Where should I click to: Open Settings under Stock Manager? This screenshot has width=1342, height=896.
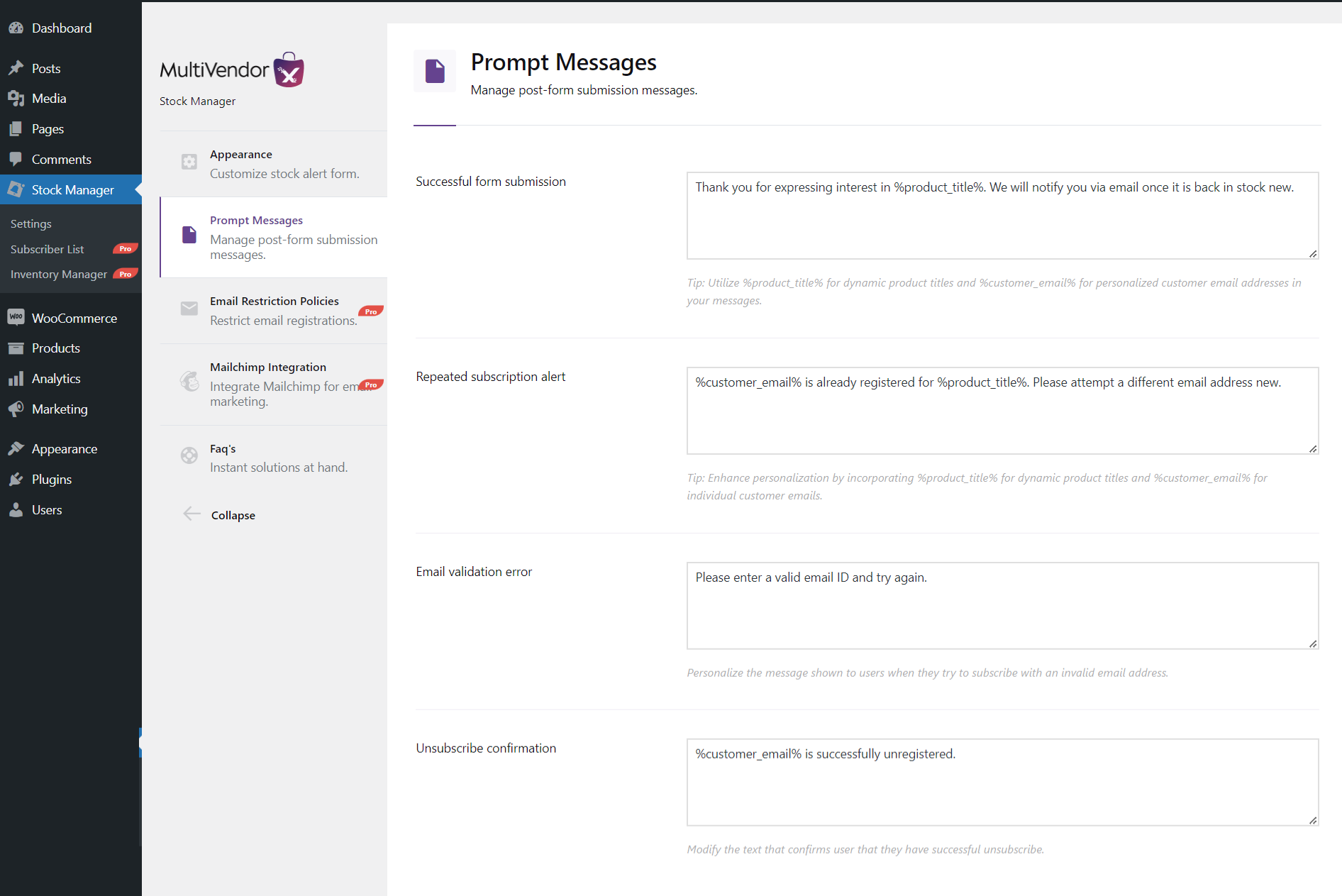click(x=31, y=223)
